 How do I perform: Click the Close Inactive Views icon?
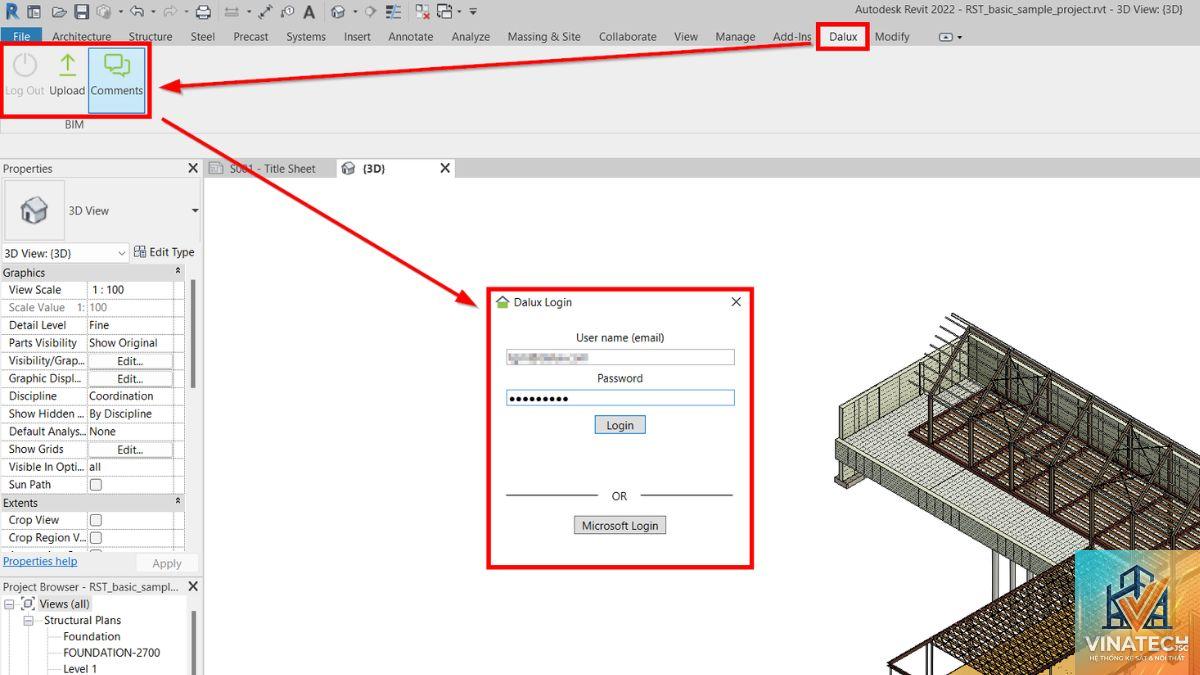click(x=422, y=12)
